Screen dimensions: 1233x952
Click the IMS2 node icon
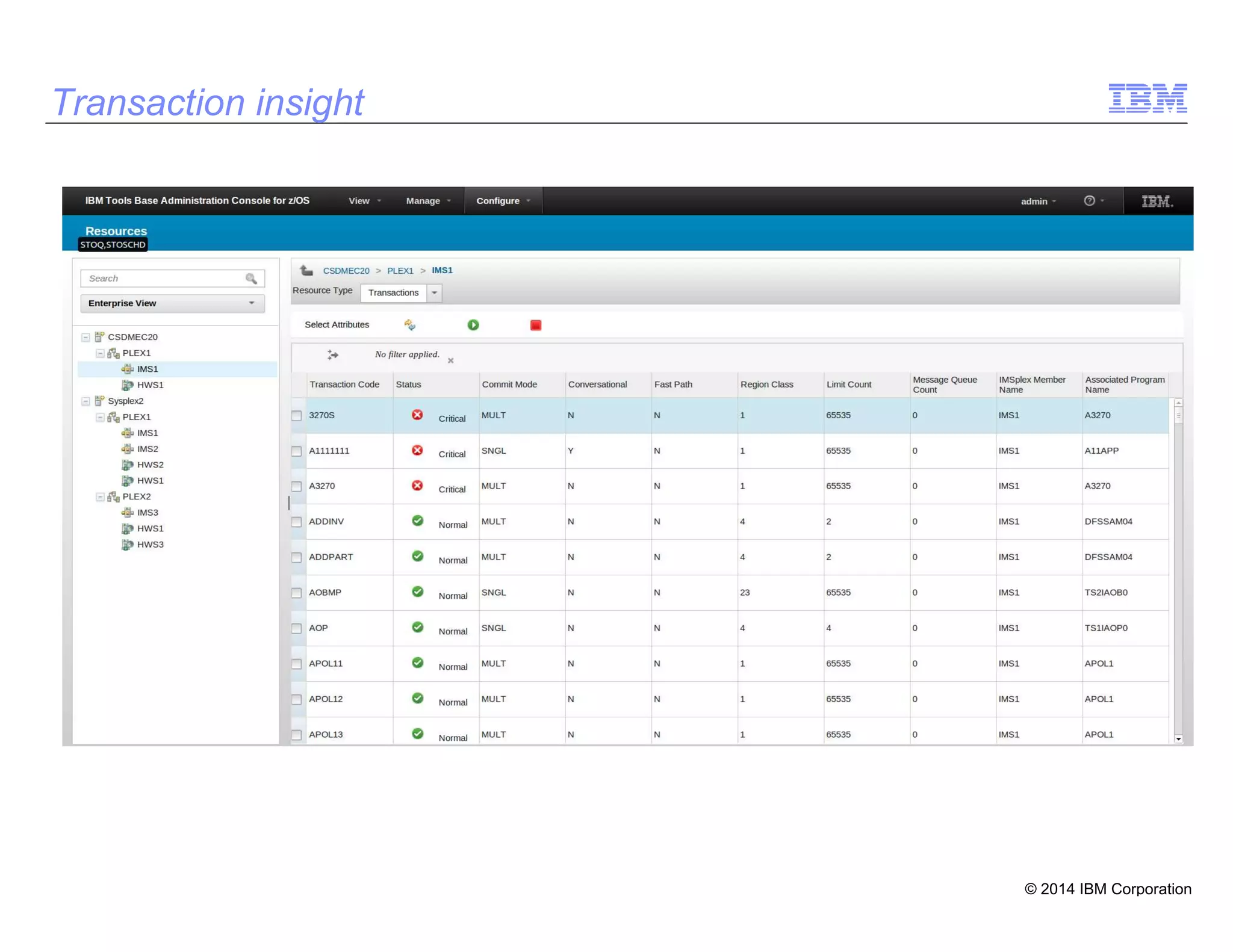tap(127, 448)
